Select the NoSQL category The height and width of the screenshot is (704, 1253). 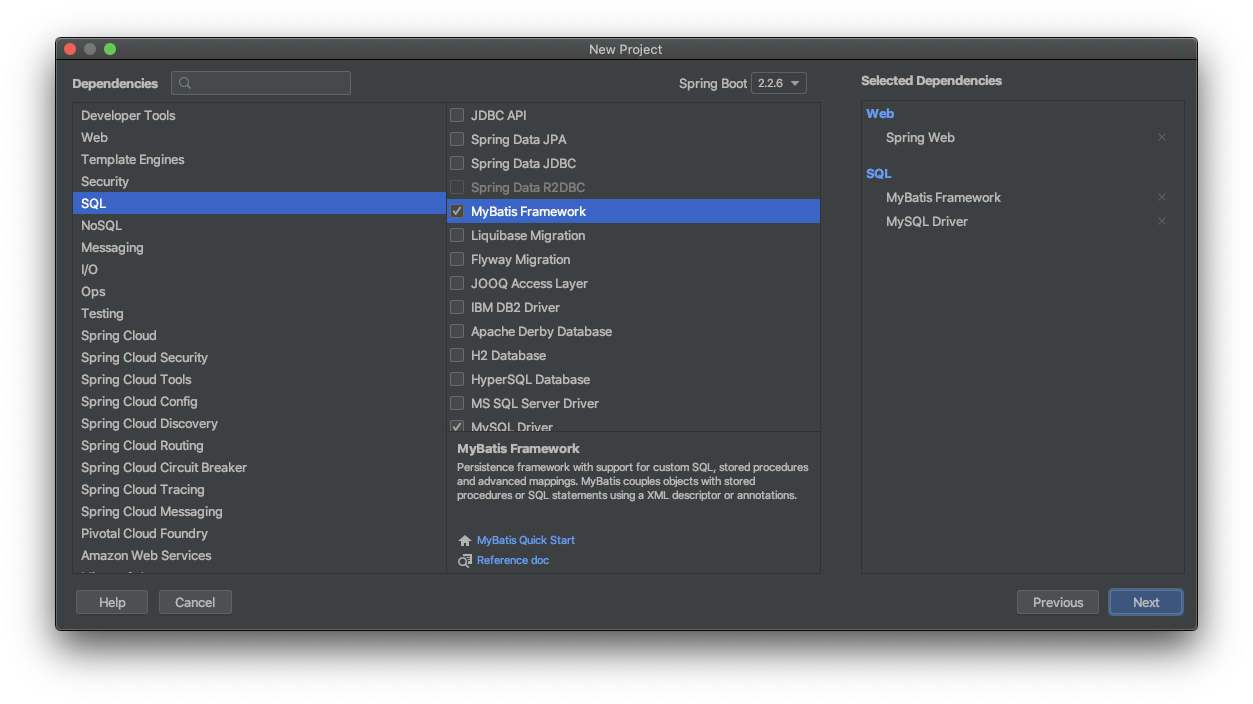[259, 226]
